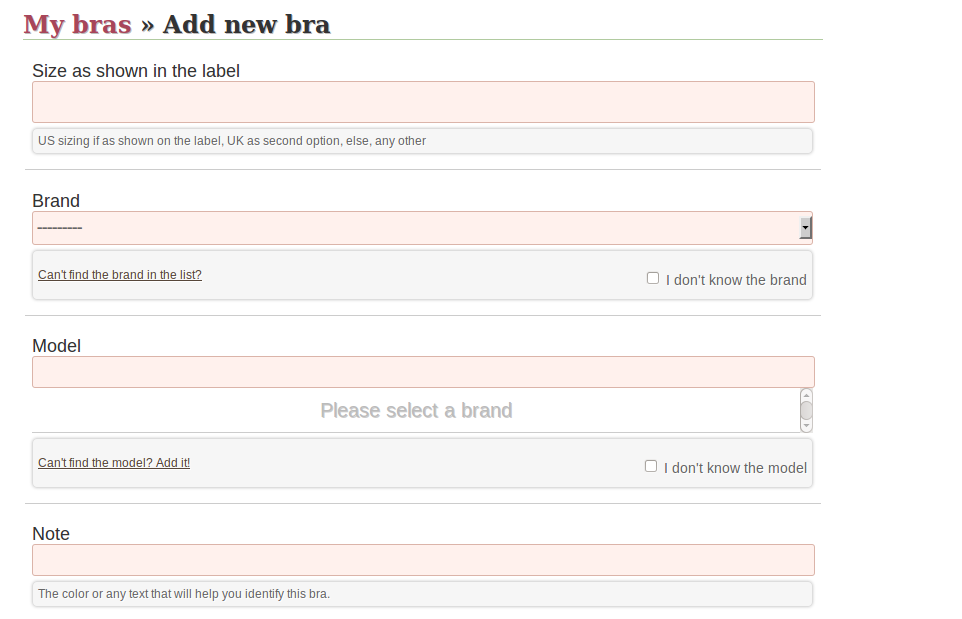Click the Model list scrollbar thumb
This screenshot has width=962, height=619.
[x=806, y=410]
